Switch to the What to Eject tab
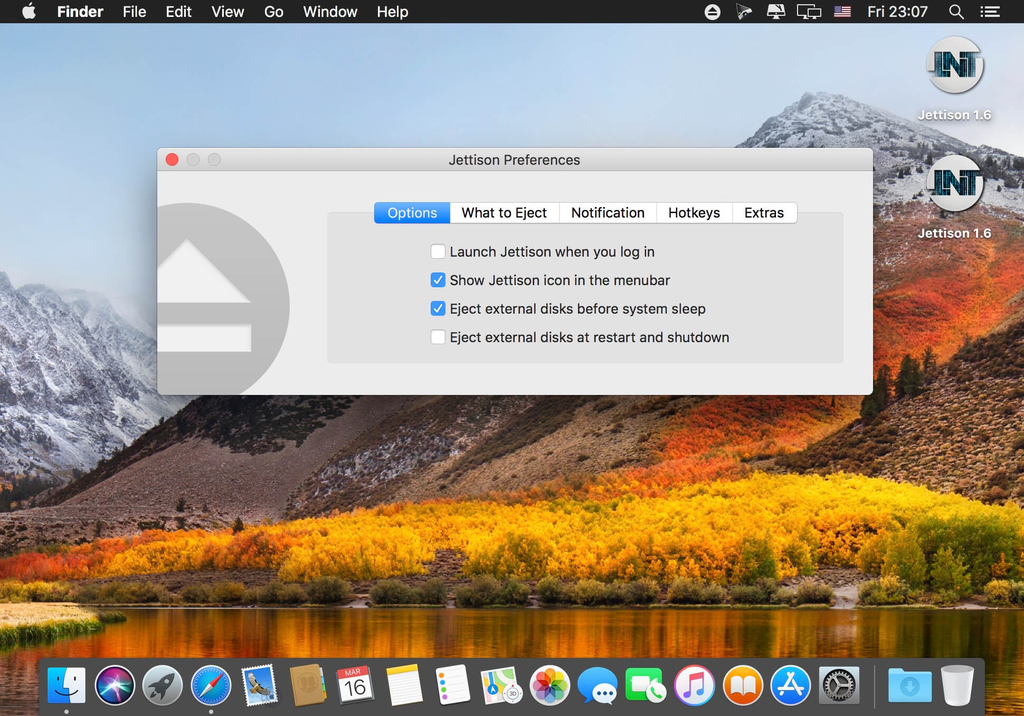 504,213
